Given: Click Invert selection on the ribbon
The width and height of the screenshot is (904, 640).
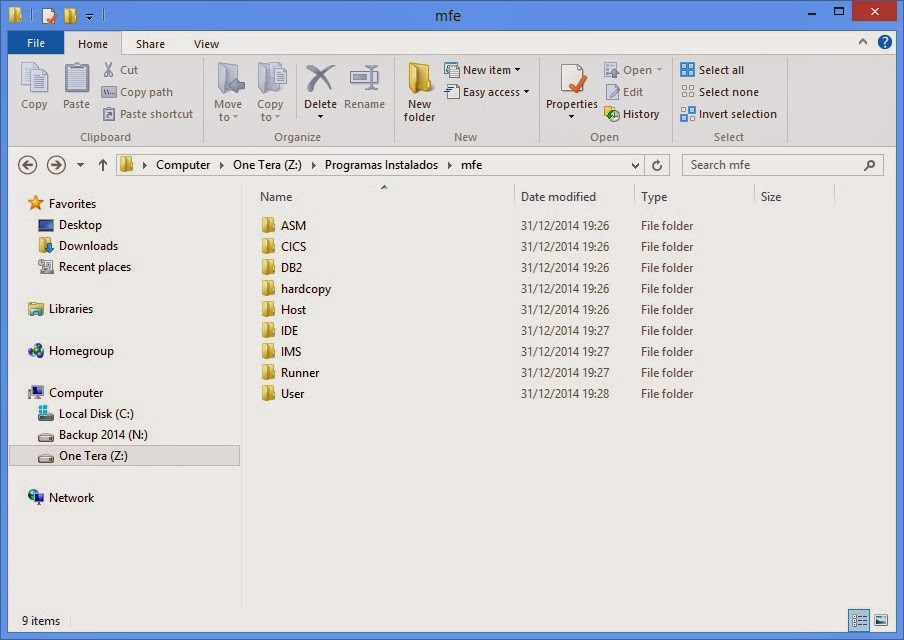Looking at the screenshot, I should [729, 113].
